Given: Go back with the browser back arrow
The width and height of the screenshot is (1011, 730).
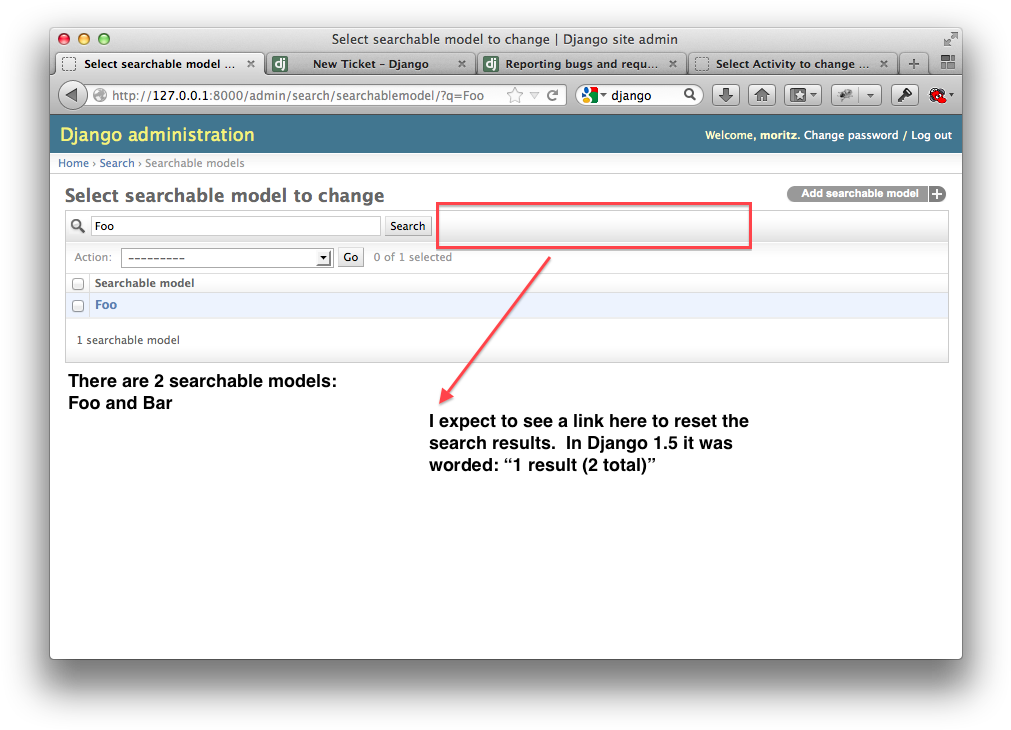Looking at the screenshot, I should 72,95.
